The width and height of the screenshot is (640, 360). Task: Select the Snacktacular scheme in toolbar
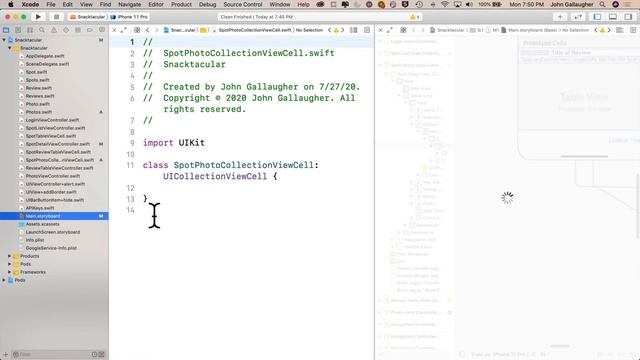tap(88, 17)
